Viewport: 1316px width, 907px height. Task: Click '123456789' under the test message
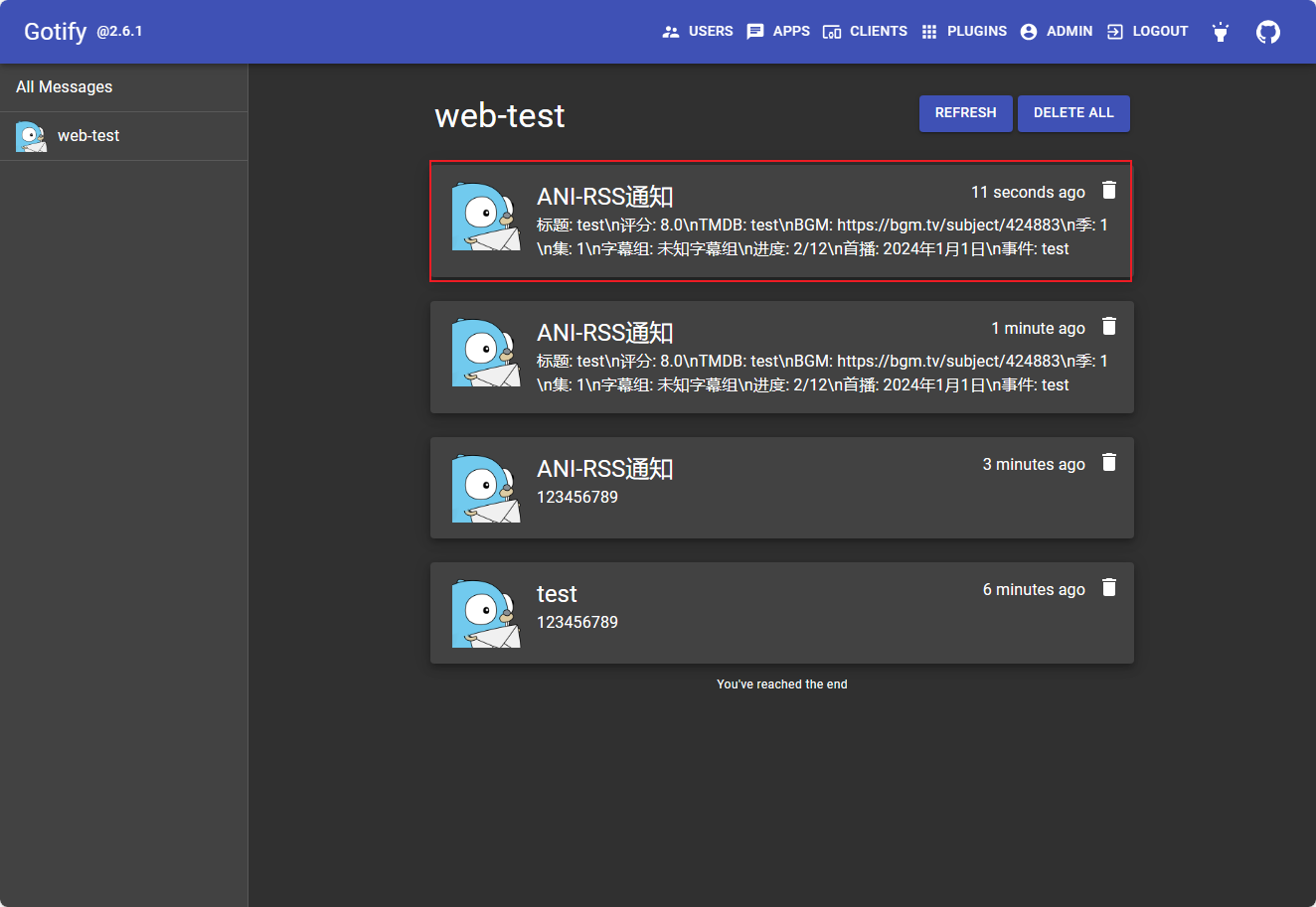(x=577, y=623)
